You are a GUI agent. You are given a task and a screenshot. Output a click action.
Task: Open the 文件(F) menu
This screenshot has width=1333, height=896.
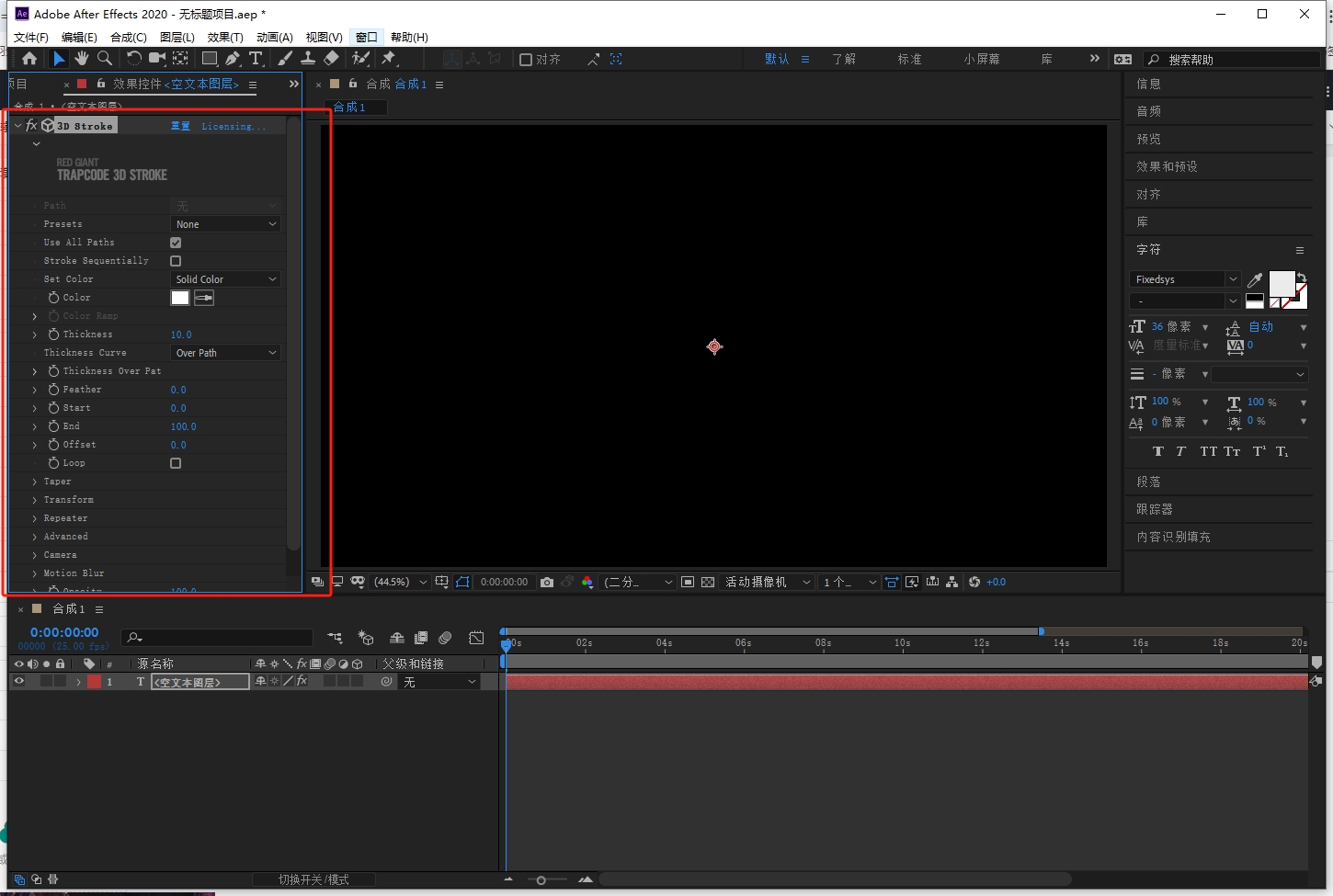(31, 37)
